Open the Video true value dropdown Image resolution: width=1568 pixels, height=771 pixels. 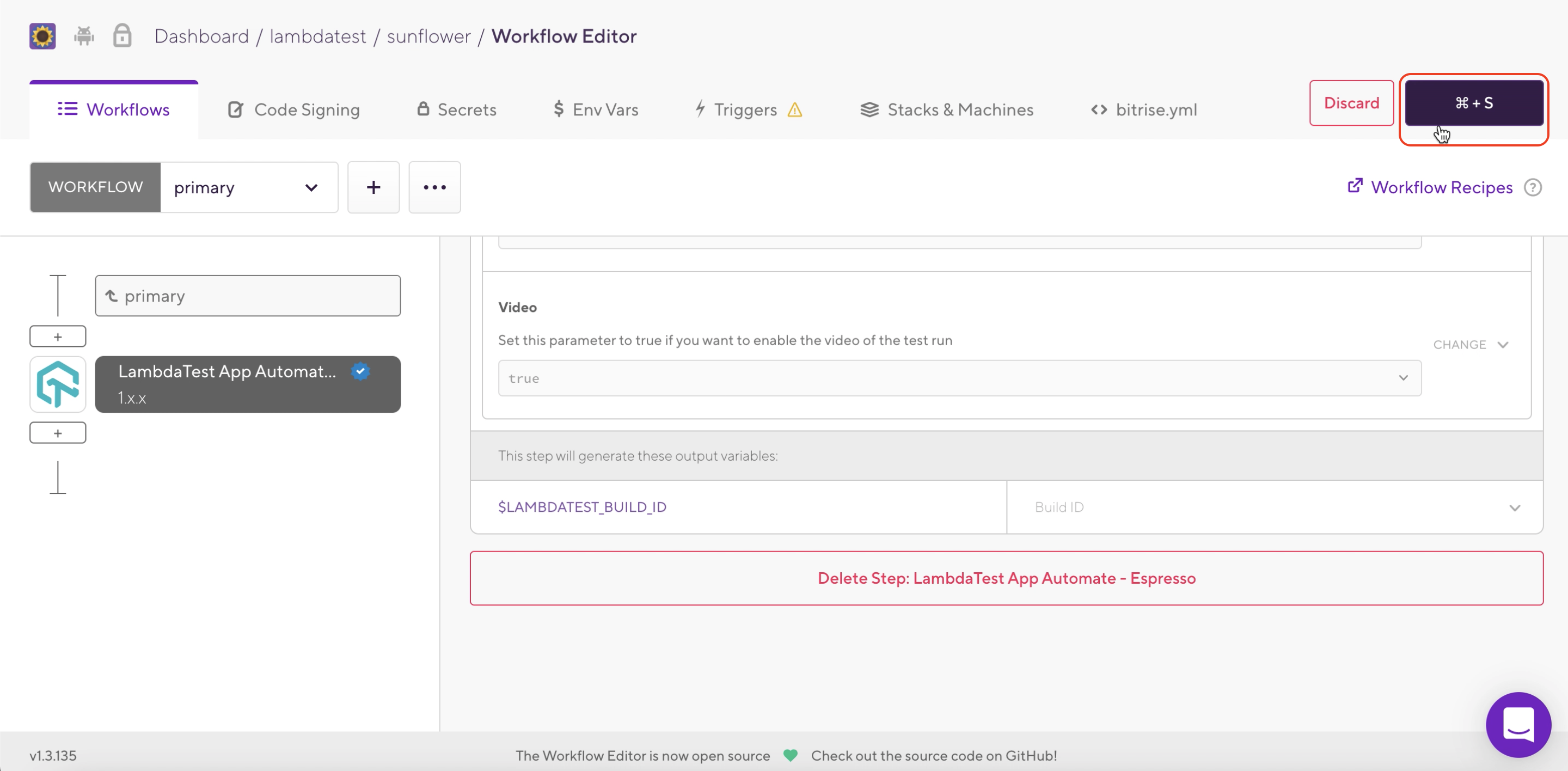coord(1404,378)
